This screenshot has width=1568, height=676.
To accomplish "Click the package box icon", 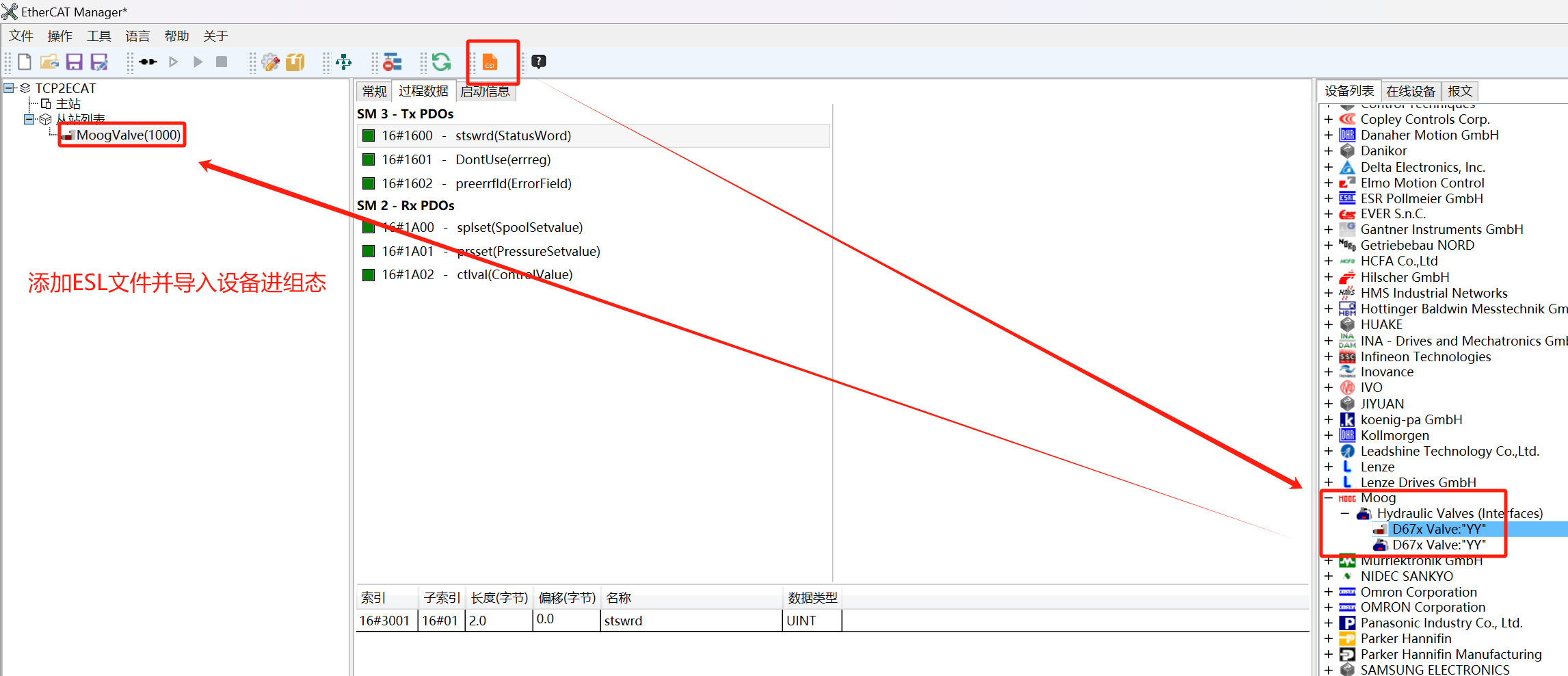I will pyautogui.click(x=295, y=62).
